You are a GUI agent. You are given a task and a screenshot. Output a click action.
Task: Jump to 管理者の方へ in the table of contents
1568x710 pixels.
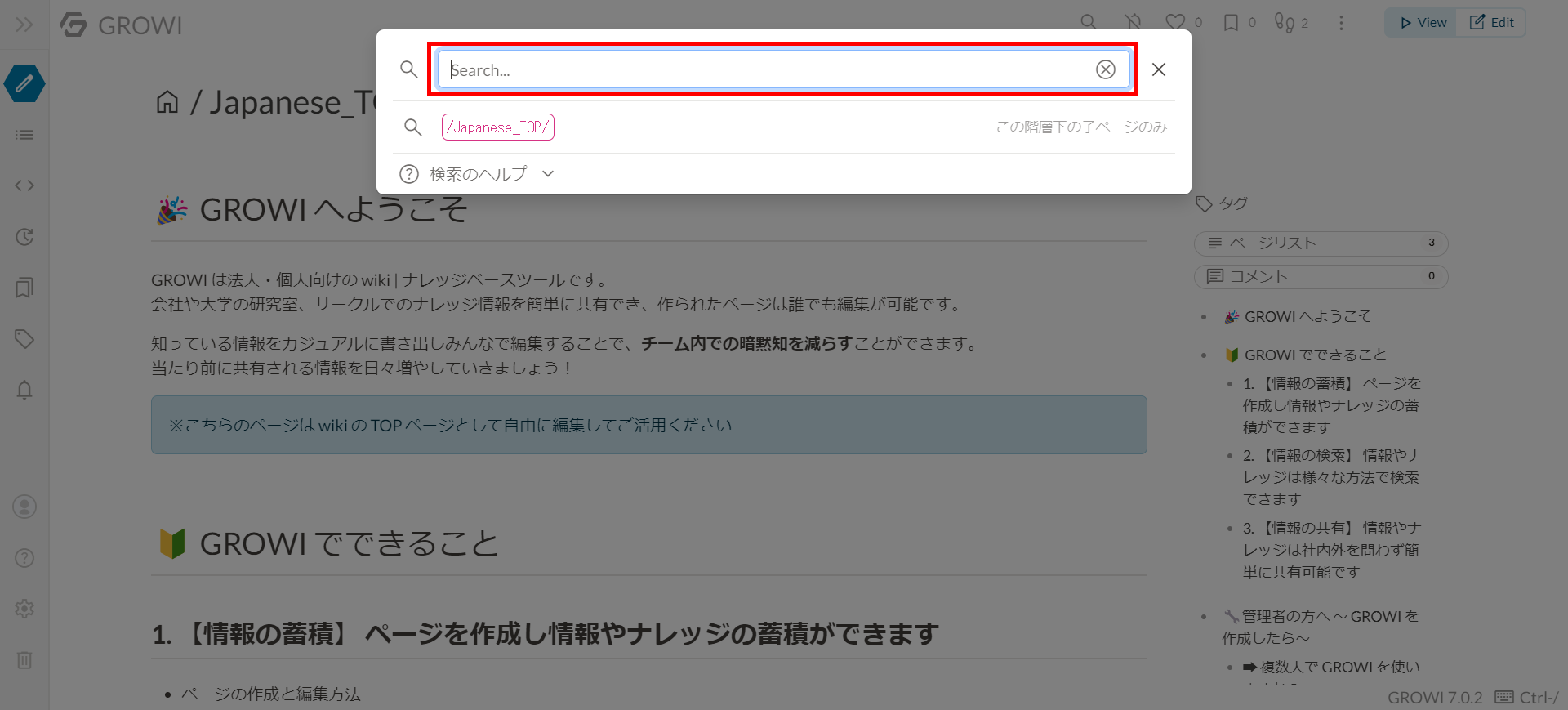tap(1321, 627)
